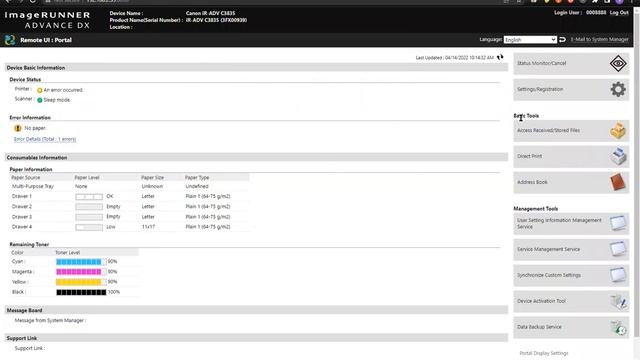Open Portal Display Settings link
This screenshot has width=640, height=360.
[544, 353]
